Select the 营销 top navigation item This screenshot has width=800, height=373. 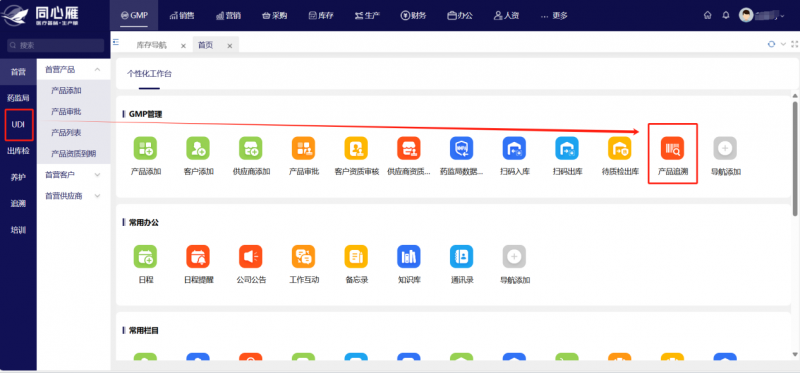point(228,16)
